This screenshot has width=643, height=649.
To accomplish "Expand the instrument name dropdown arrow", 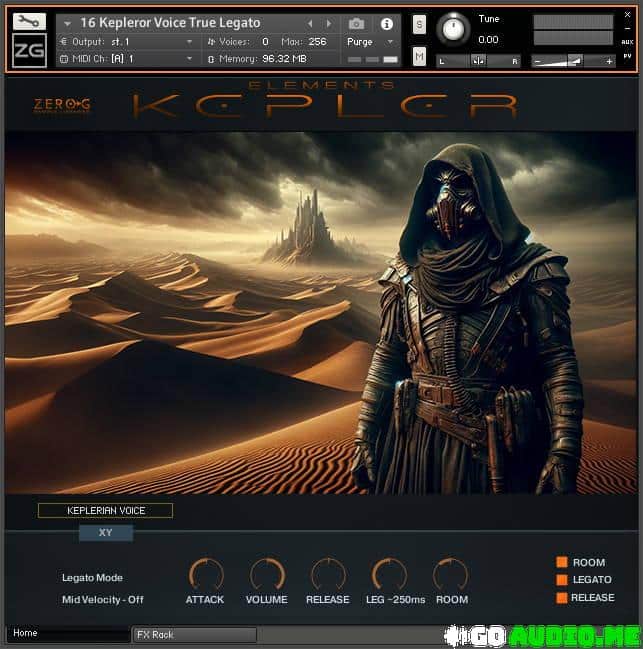I will (x=67, y=24).
